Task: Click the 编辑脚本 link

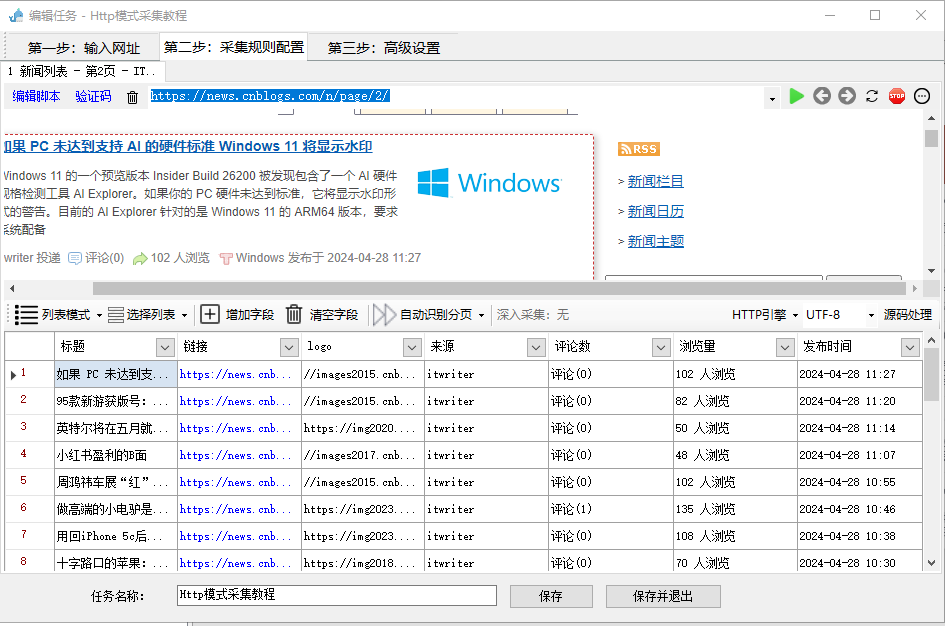Action: (x=36, y=96)
